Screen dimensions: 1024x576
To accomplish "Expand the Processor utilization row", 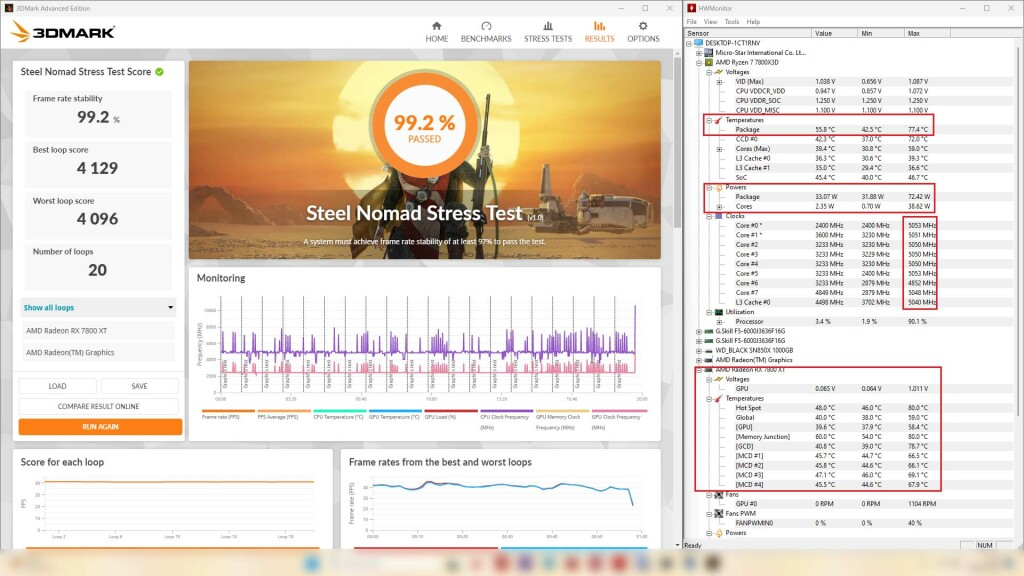I will pyautogui.click(x=720, y=321).
